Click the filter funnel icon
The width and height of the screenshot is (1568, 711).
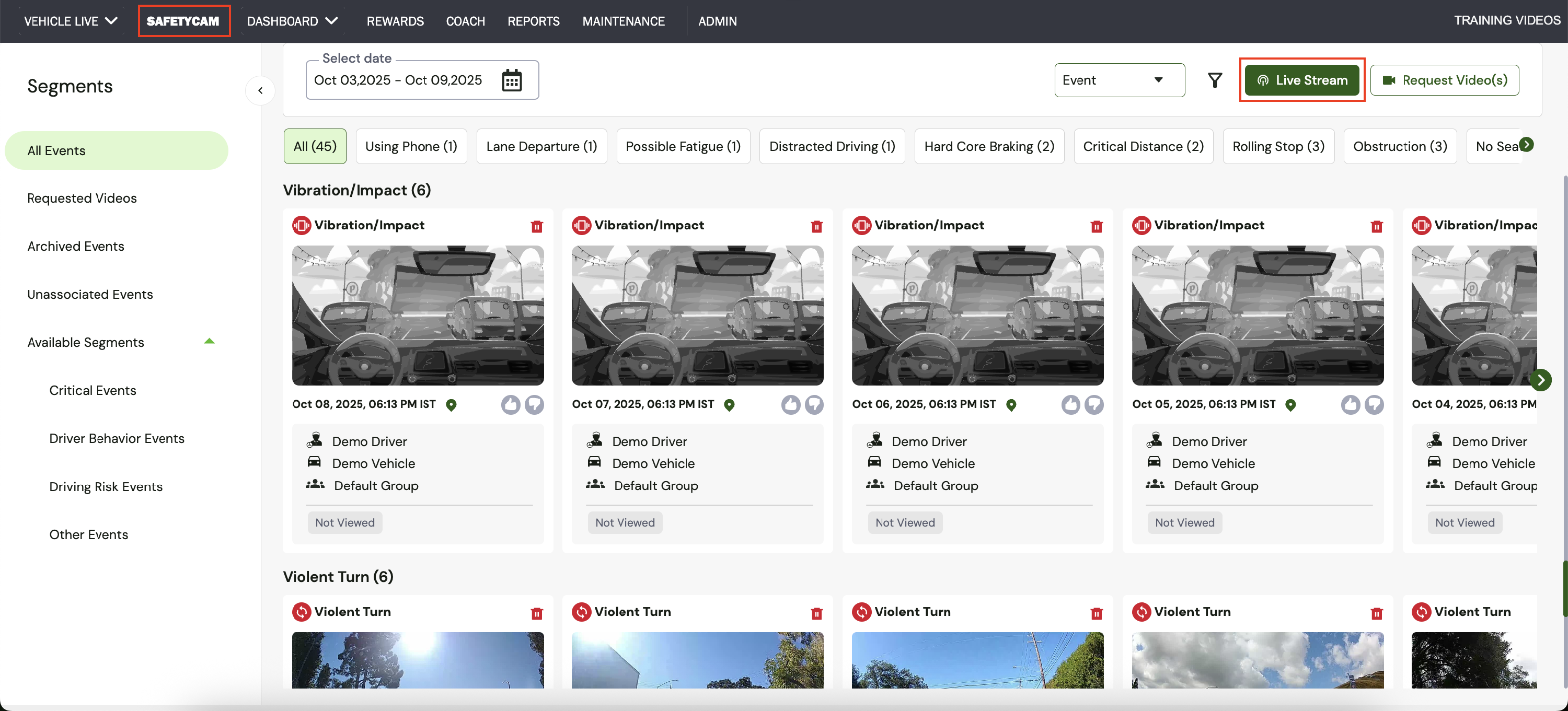click(1214, 80)
